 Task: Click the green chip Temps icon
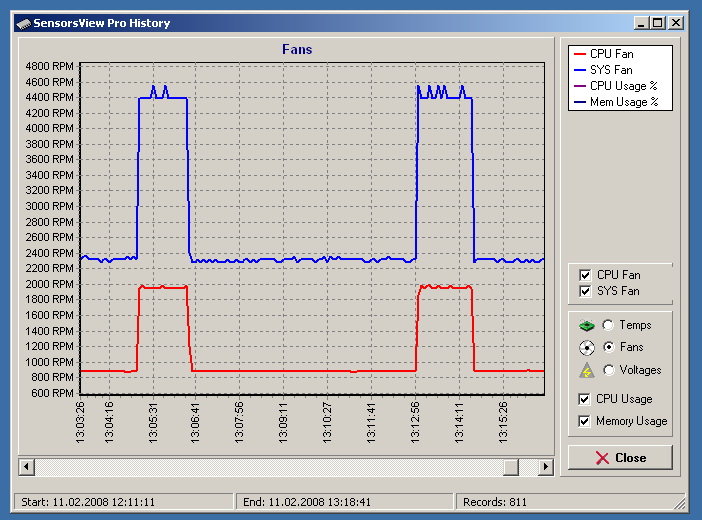[x=586, y=326]
